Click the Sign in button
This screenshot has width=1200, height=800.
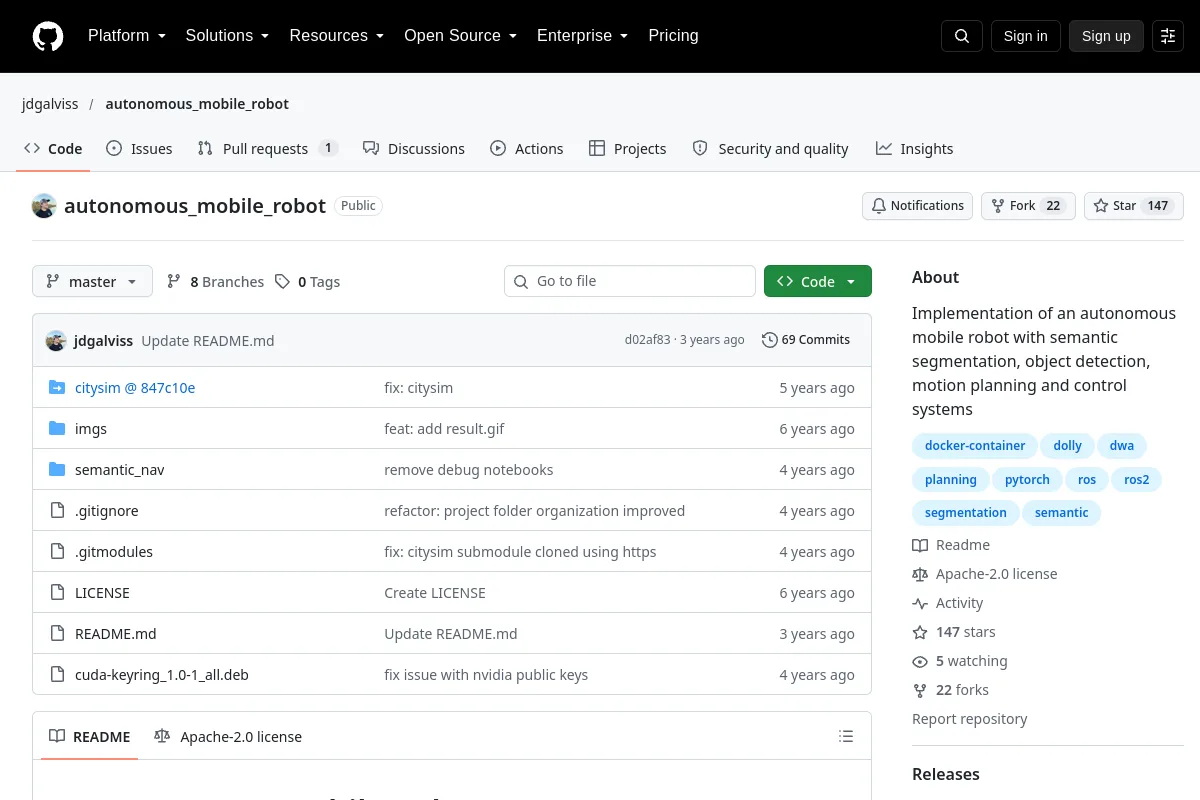pyautogui.click(x=1025, y=36)
